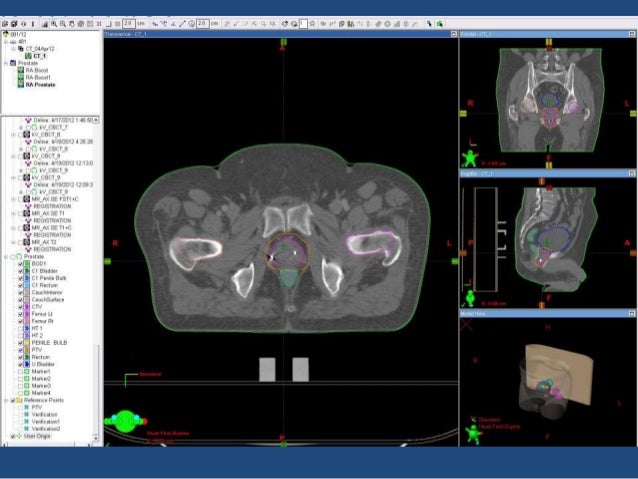
Task: Click the Marker3 structure name
Action: (x=41, y=386)
